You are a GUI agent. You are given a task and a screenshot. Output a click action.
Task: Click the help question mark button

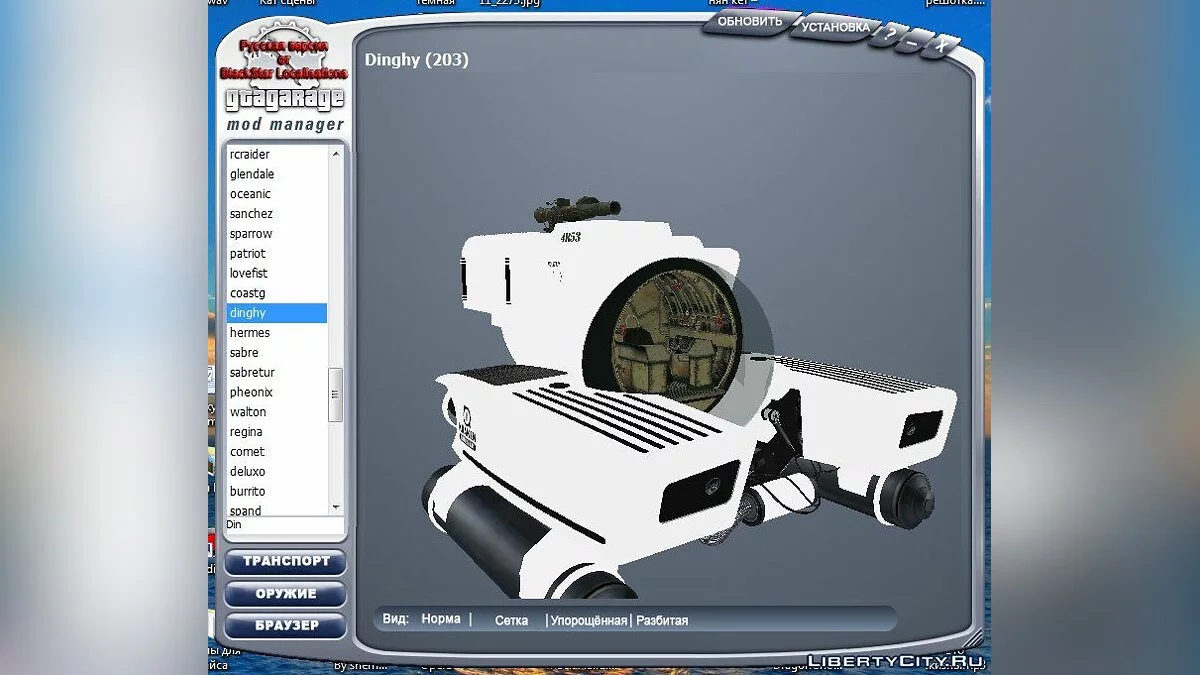coord(888,37)
